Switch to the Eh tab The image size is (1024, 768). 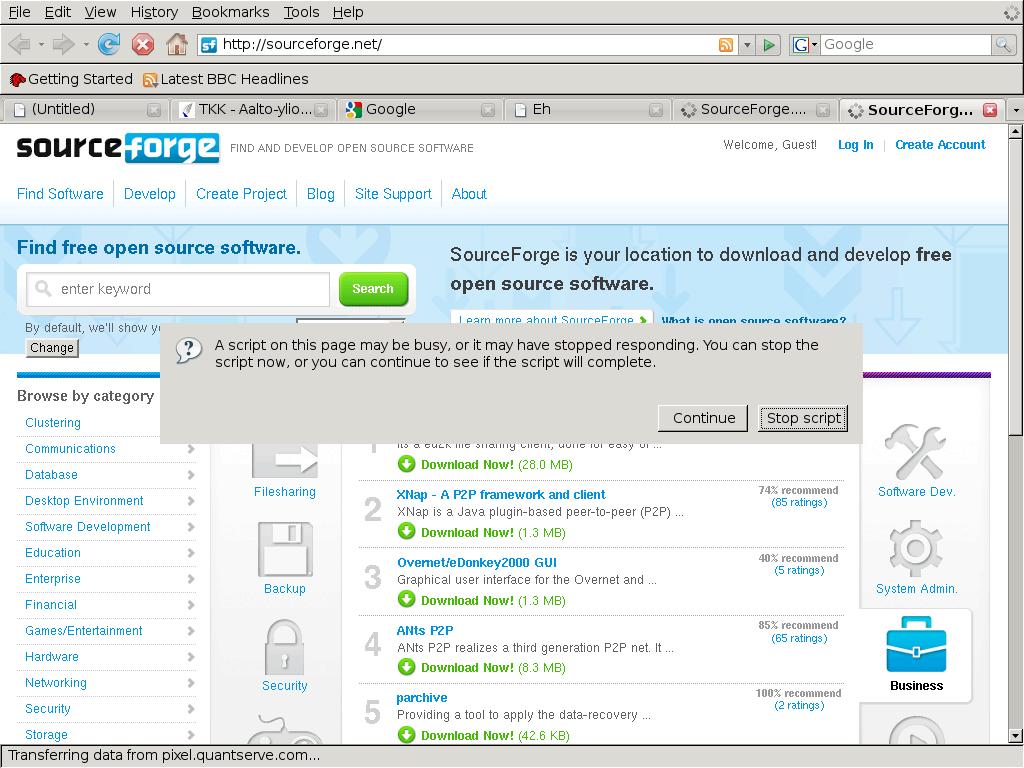[587, 110]
